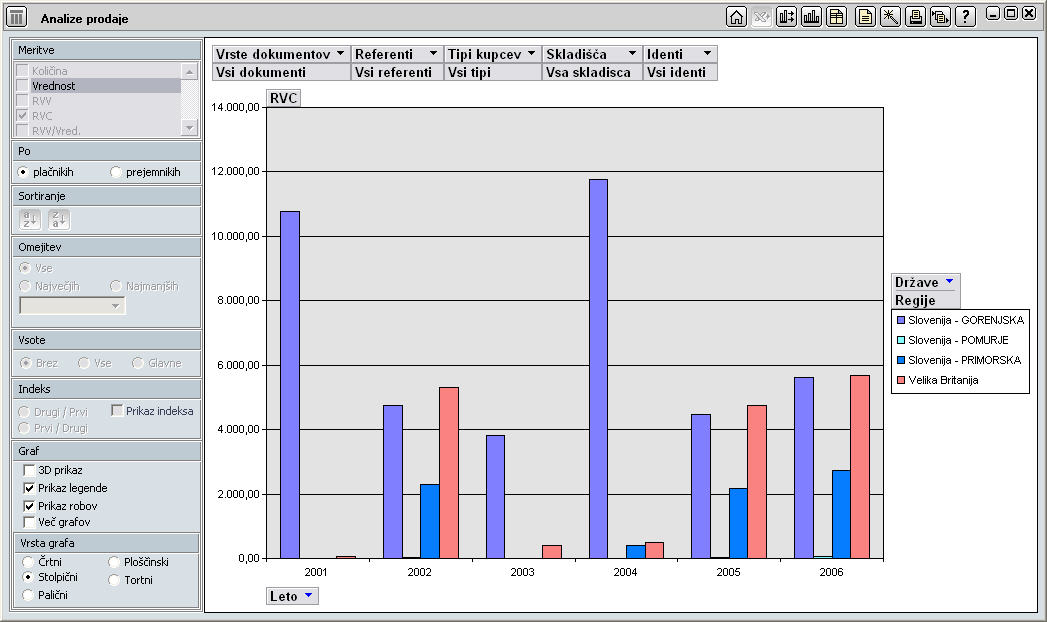Expand the Države legend dropdown

(949, 282)
